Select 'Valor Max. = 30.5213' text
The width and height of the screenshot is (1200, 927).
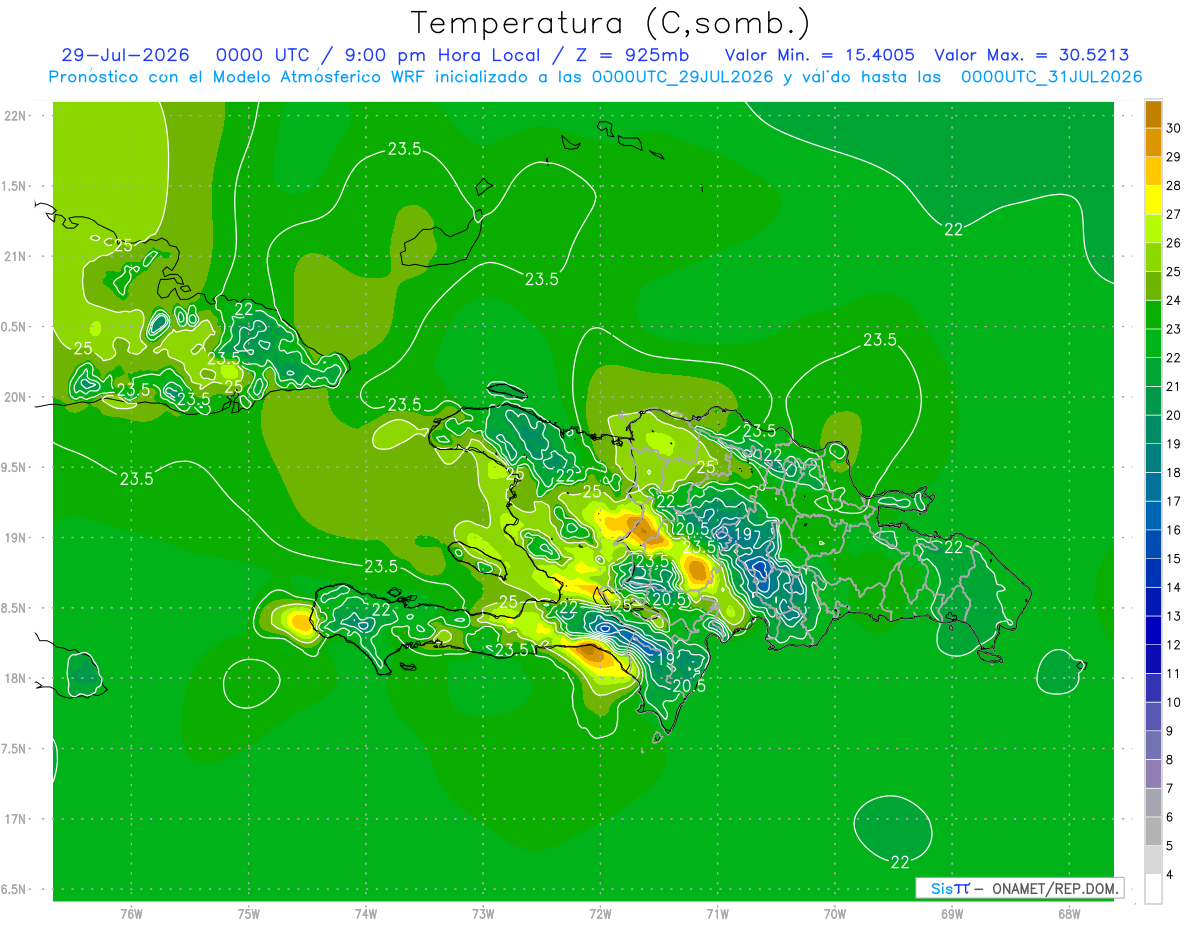click(1031, 55)
